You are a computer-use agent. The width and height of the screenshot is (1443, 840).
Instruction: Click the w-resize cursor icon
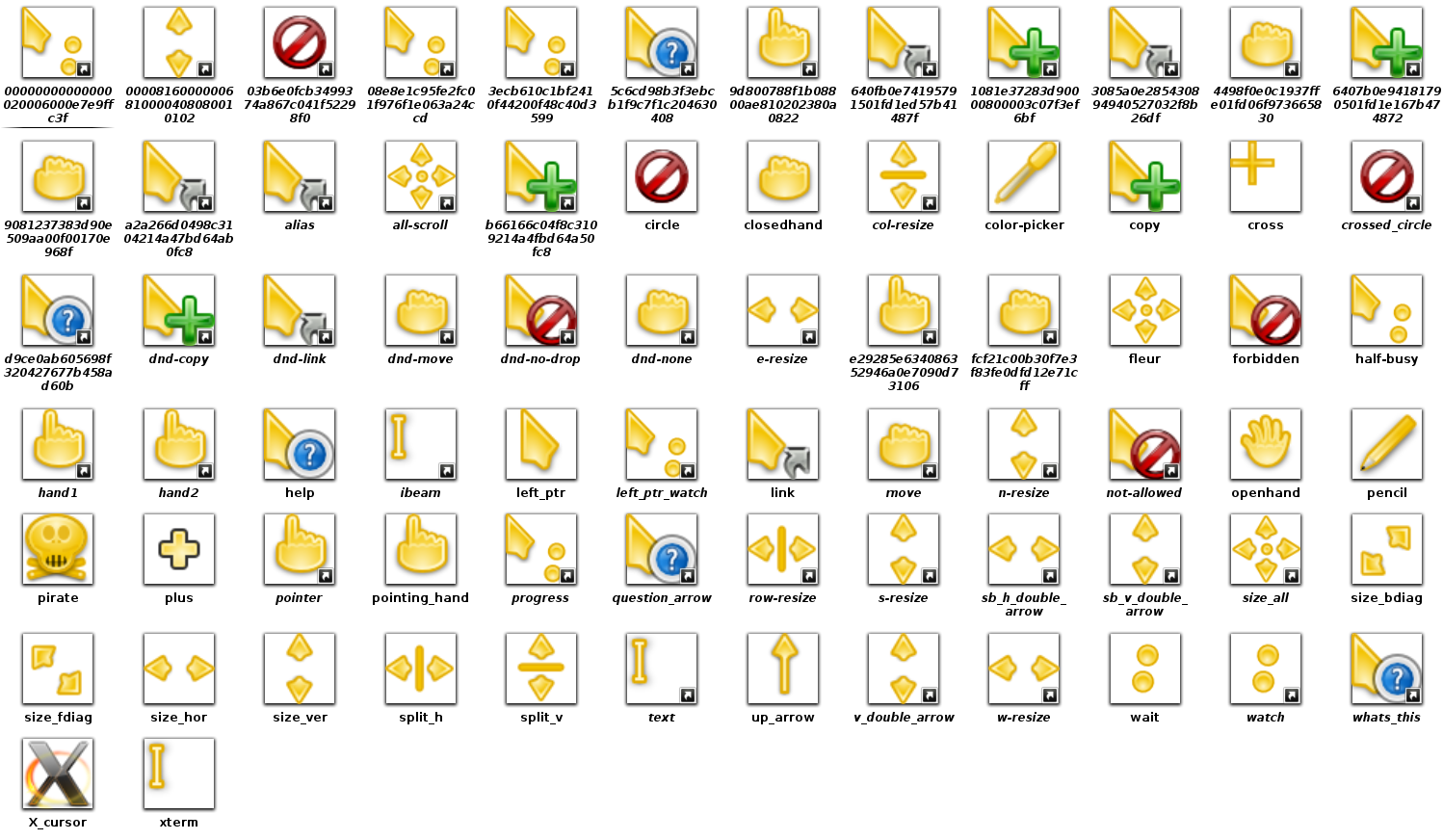tap(1024, 669)
